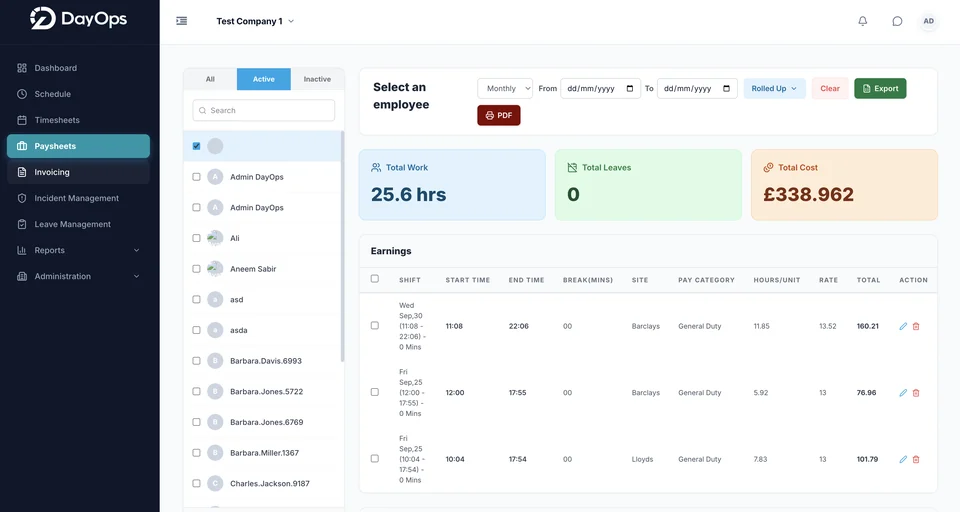Click the PAY CATEGORY column header
This screenshot has height=512, width=960.
tap(706, 280)
